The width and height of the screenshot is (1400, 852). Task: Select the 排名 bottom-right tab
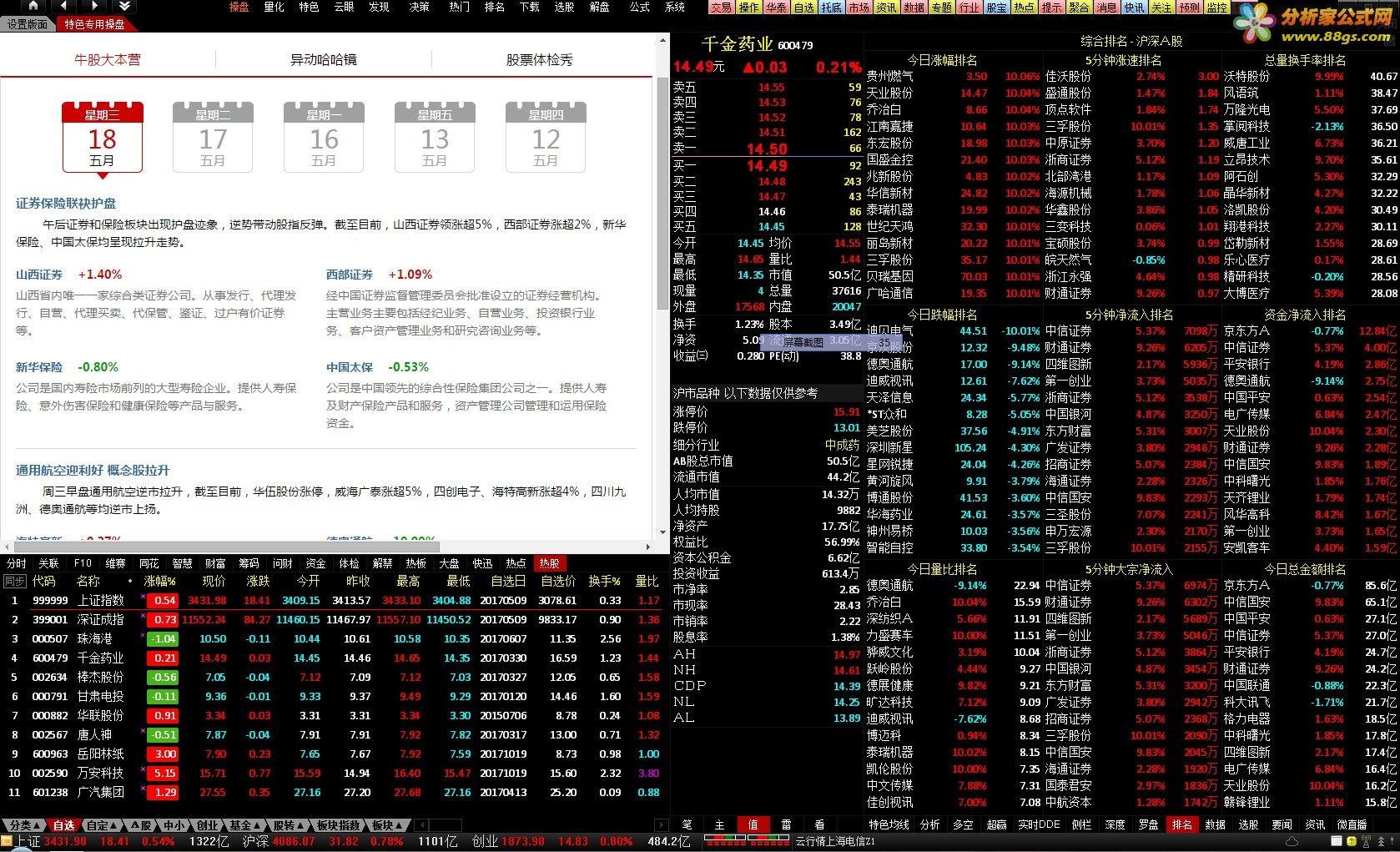tap(1181, 824)
